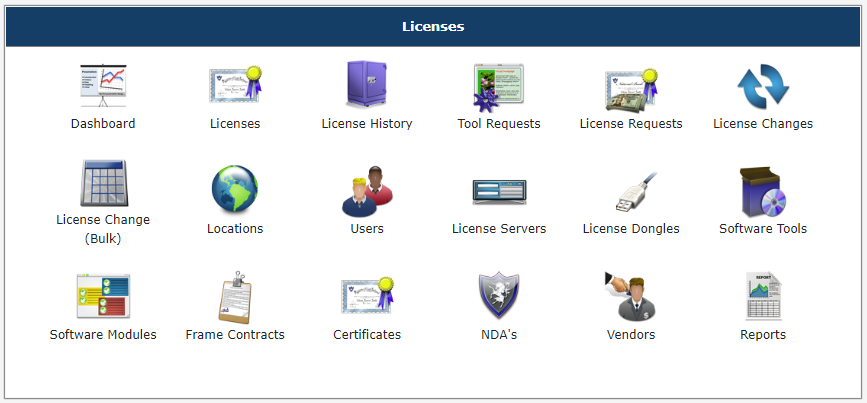Image resolution: width=867 pixels, height=403 pixels.
Task: Go to Tool Requests via its label
Action: tap(499, 123)
